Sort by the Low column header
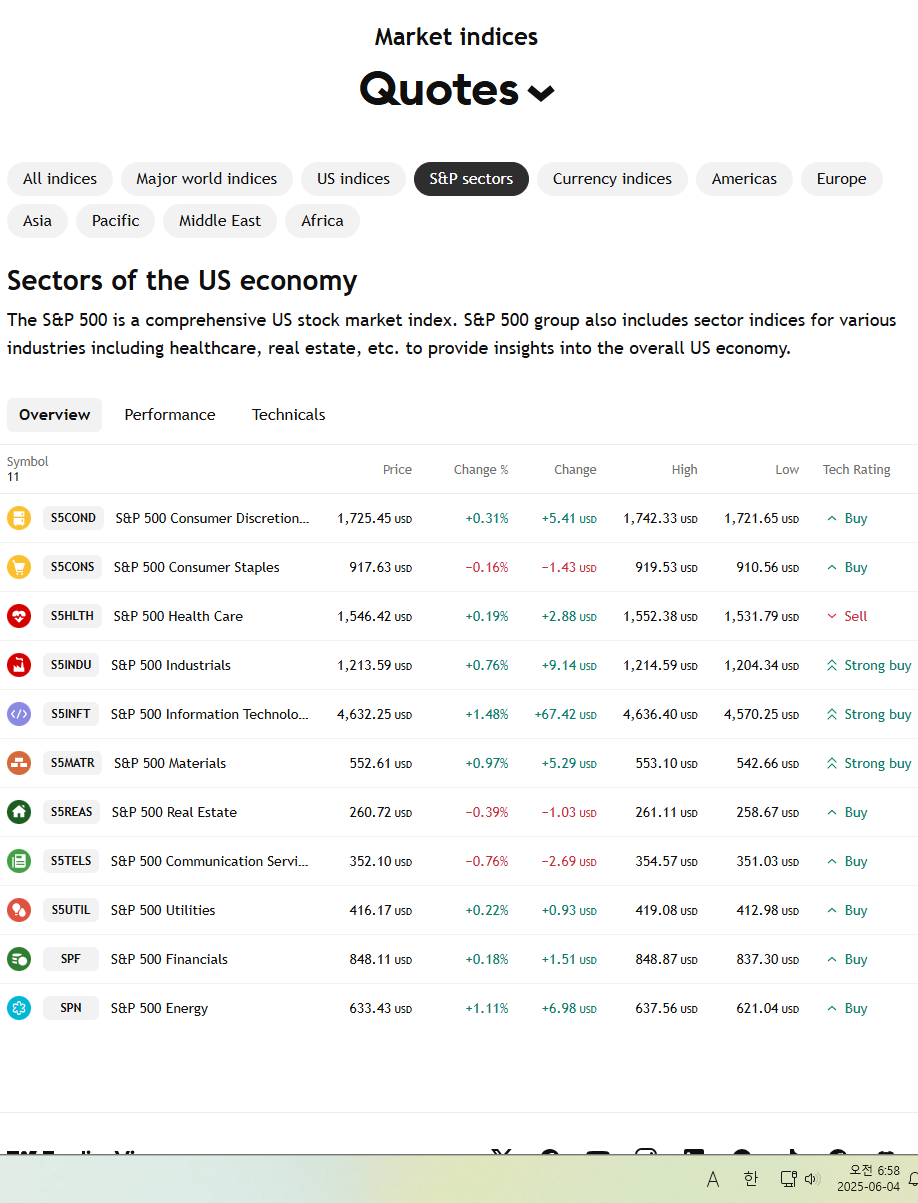This screenshot has width=918, height=1203. pos(787,470)
